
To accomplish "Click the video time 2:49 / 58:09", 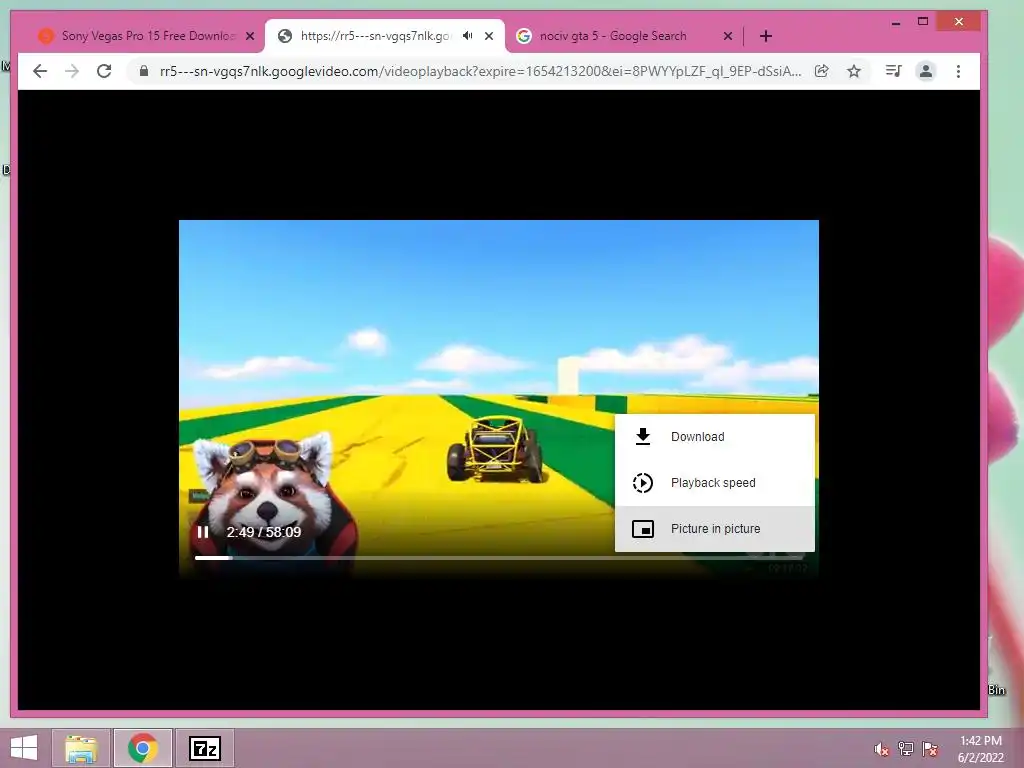I will [264, 532].
